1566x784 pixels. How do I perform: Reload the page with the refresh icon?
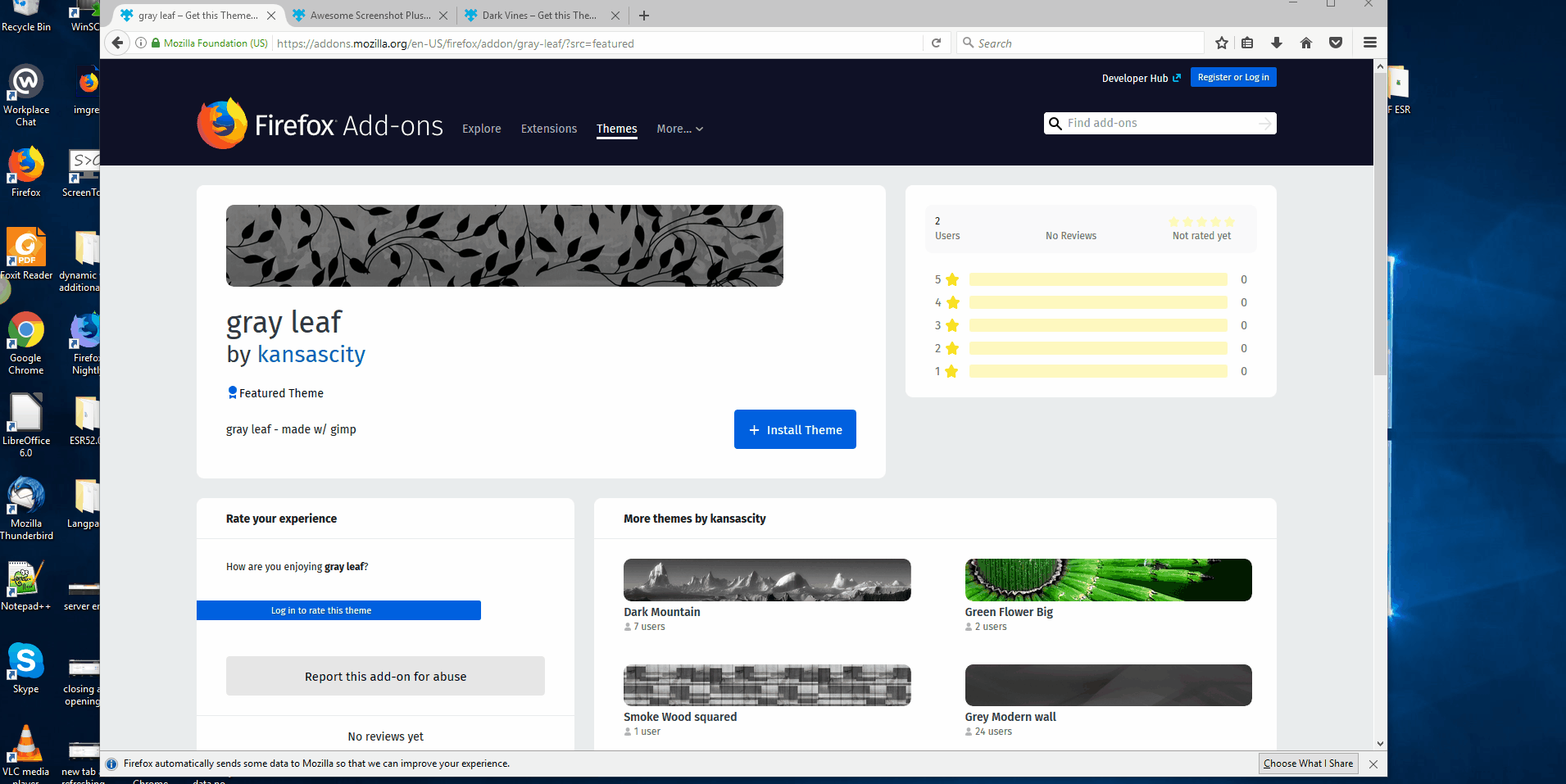click(936, 43)
